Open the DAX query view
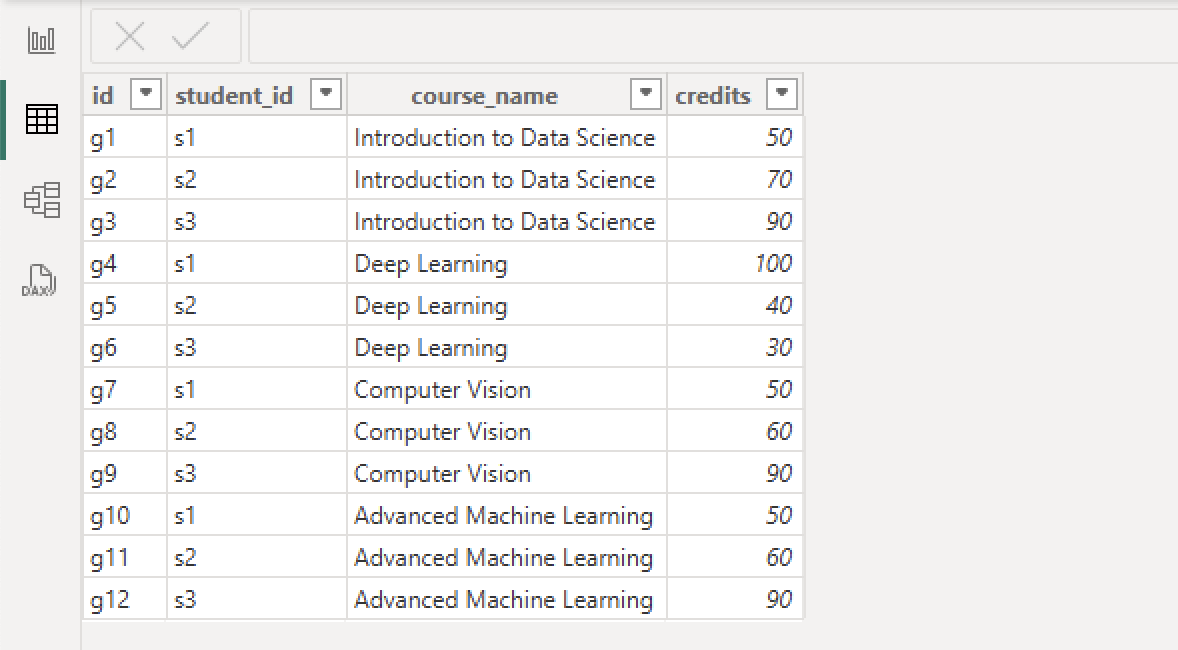This screenshot has width=1178, height=650. click(40, 281)
